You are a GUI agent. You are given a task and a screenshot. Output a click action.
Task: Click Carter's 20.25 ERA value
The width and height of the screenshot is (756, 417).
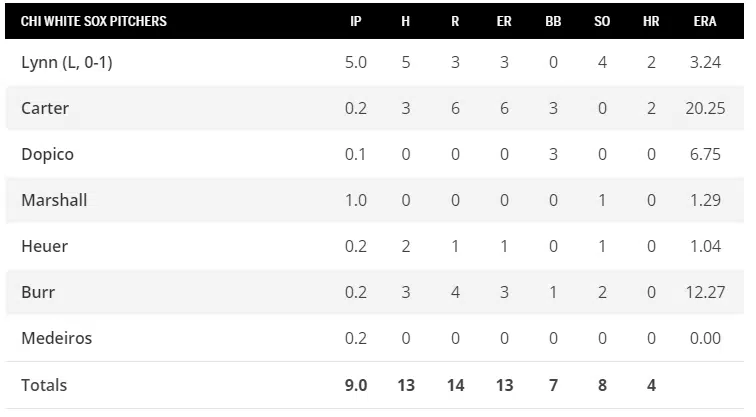click(x=705, y=108)
